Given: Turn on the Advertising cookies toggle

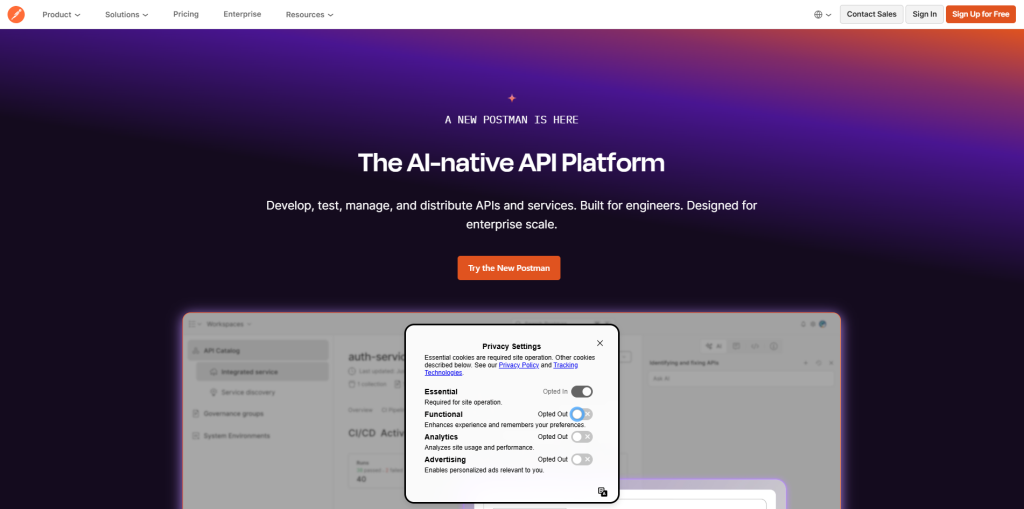Looking at the screenshot, I should pyautogui.click(x=582, y=459).
